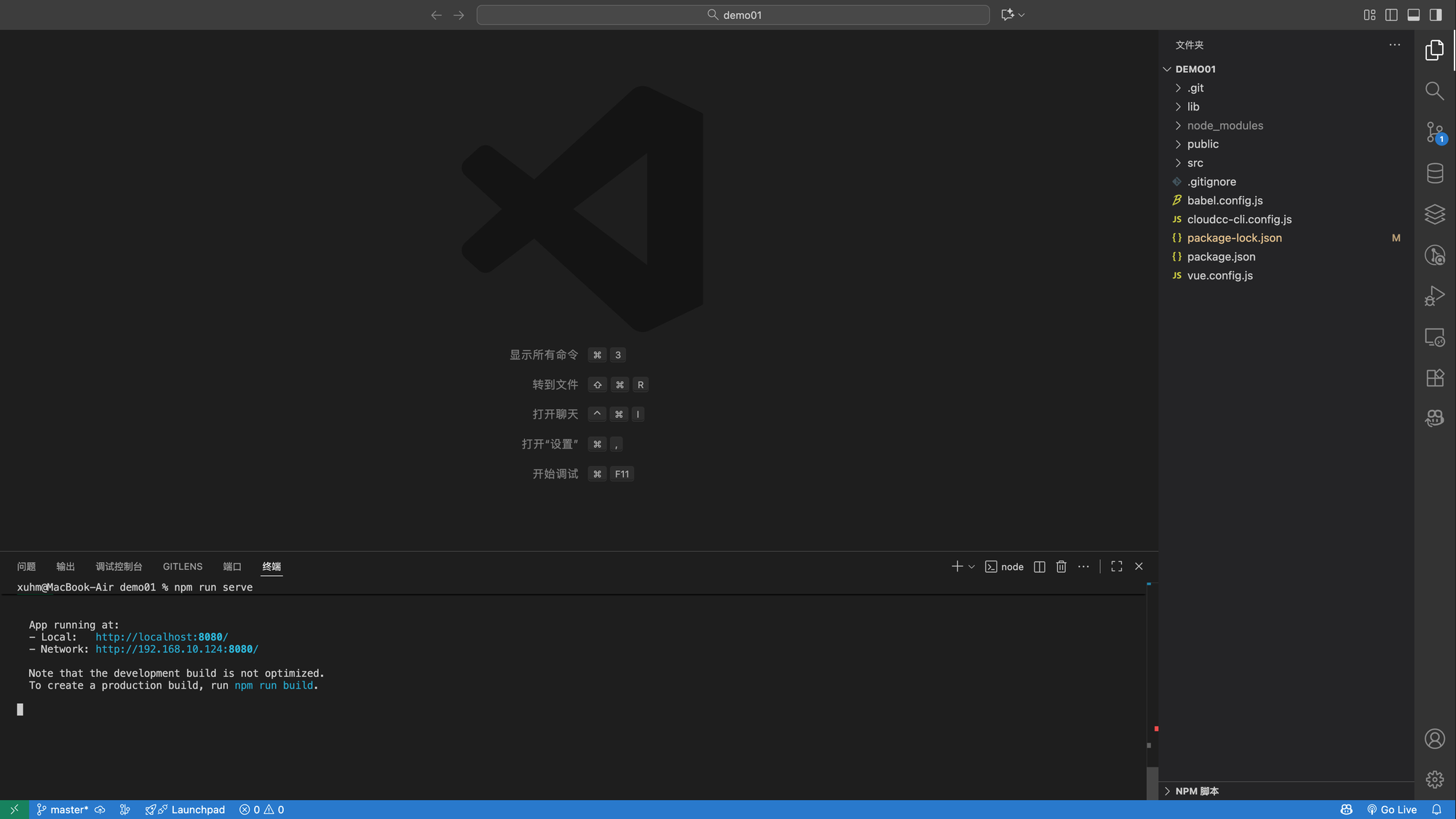Click the demo01 command center search box

point(733,15)
